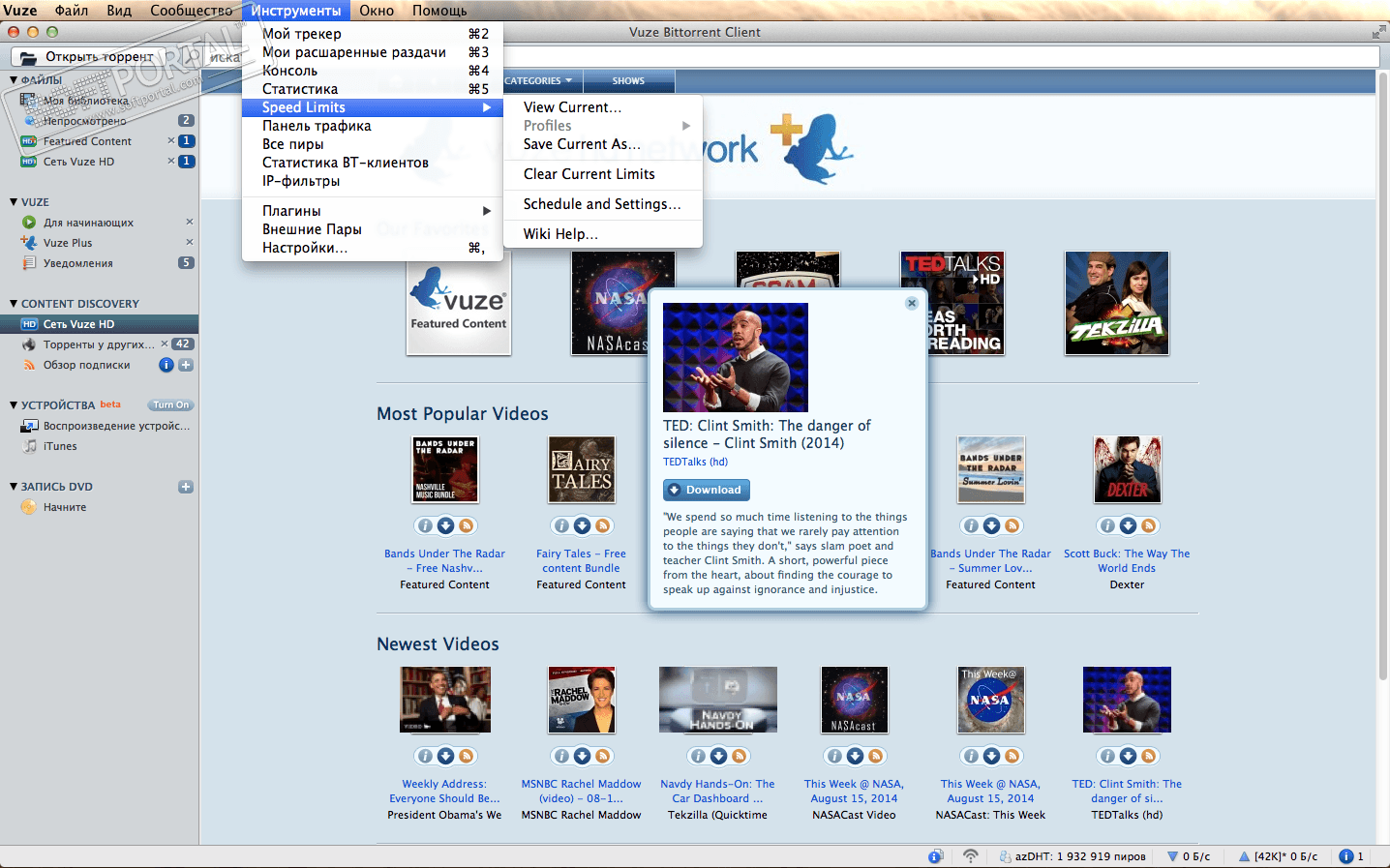Collapse the ФАЙЛЫ sidebar section
The image size is (1390, 868).
point(14,80)
